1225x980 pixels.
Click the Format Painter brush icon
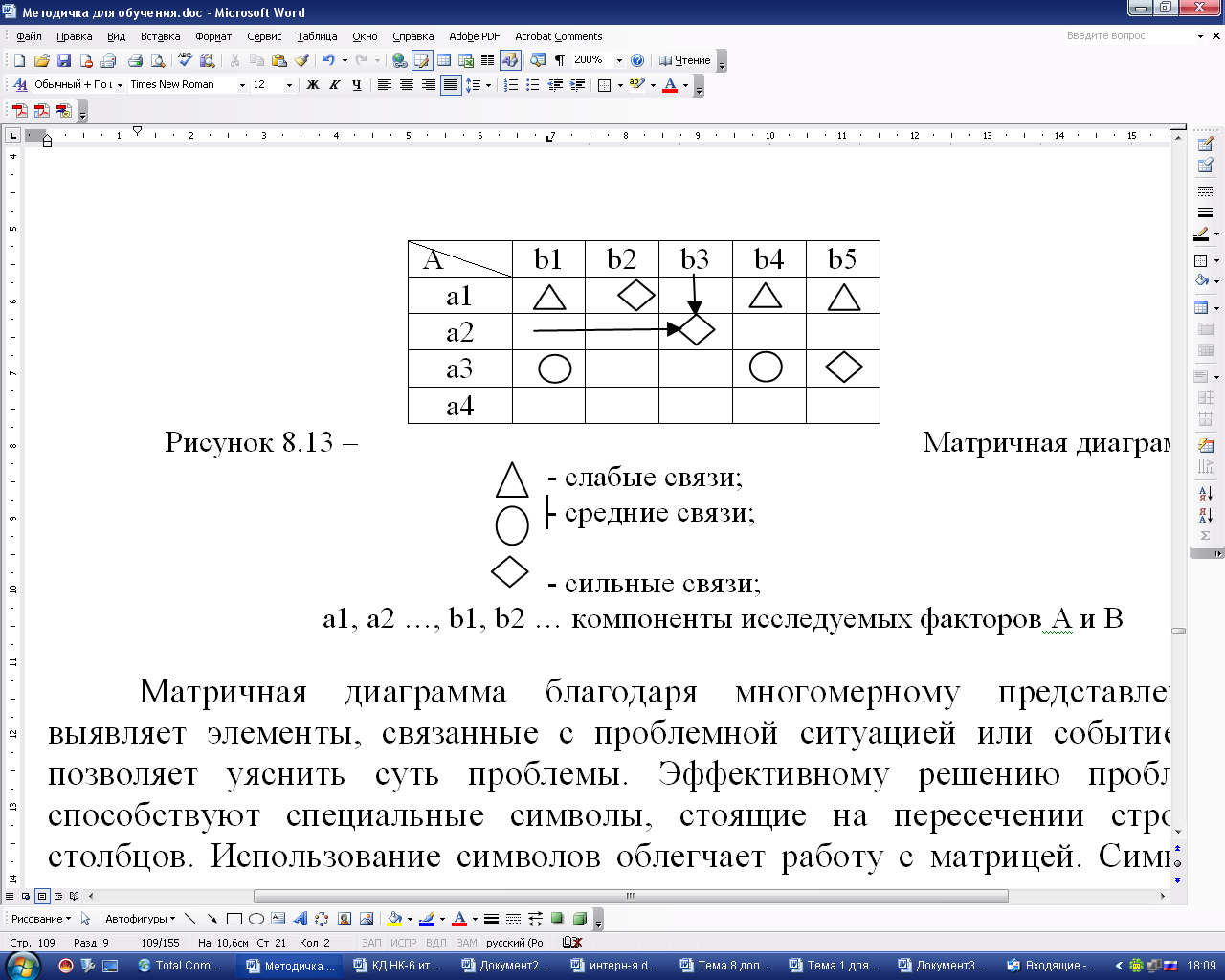pos(301,60)
